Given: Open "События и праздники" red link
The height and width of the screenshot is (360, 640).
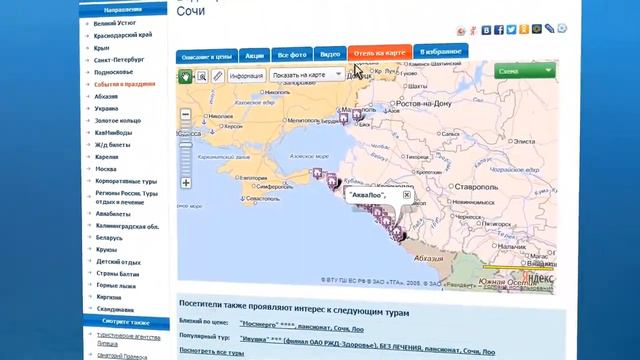Looking at the screenshot, I should click(124, 84).
